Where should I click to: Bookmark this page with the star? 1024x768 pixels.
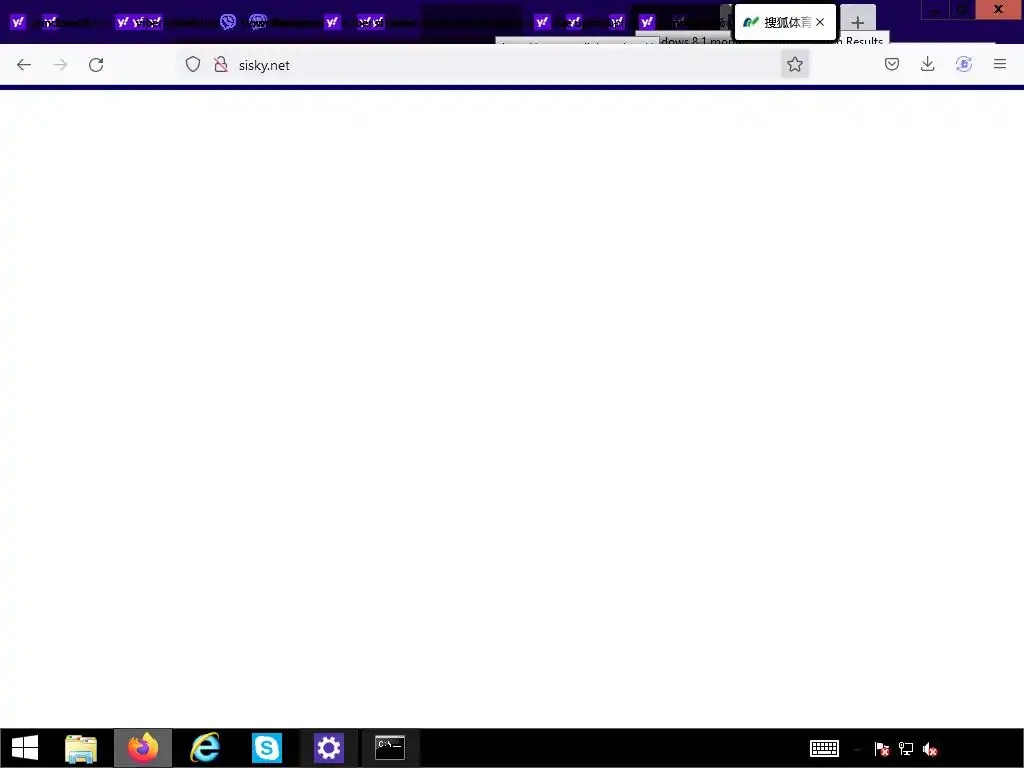coord(795,64)
